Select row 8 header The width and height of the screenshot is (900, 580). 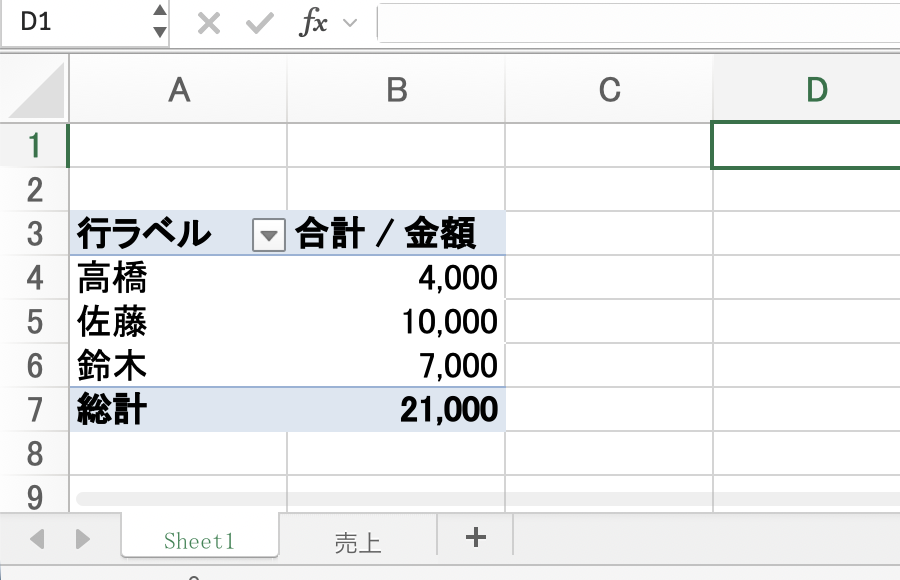tap(34, 454)
